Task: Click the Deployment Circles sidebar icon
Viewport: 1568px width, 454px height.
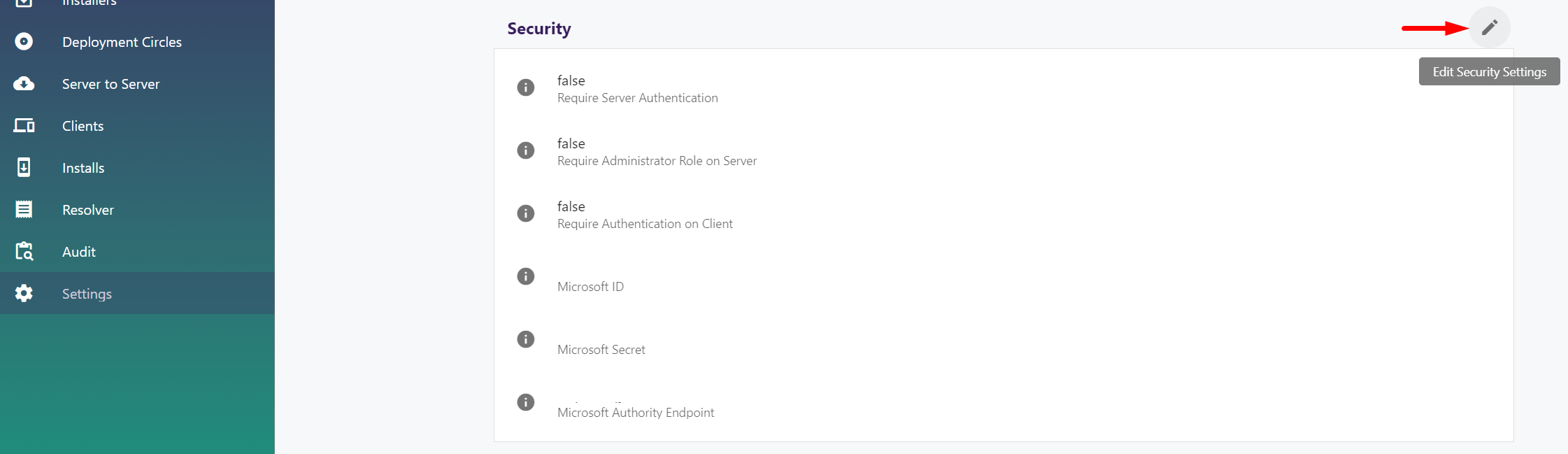Action: click(x=24, y=42)
